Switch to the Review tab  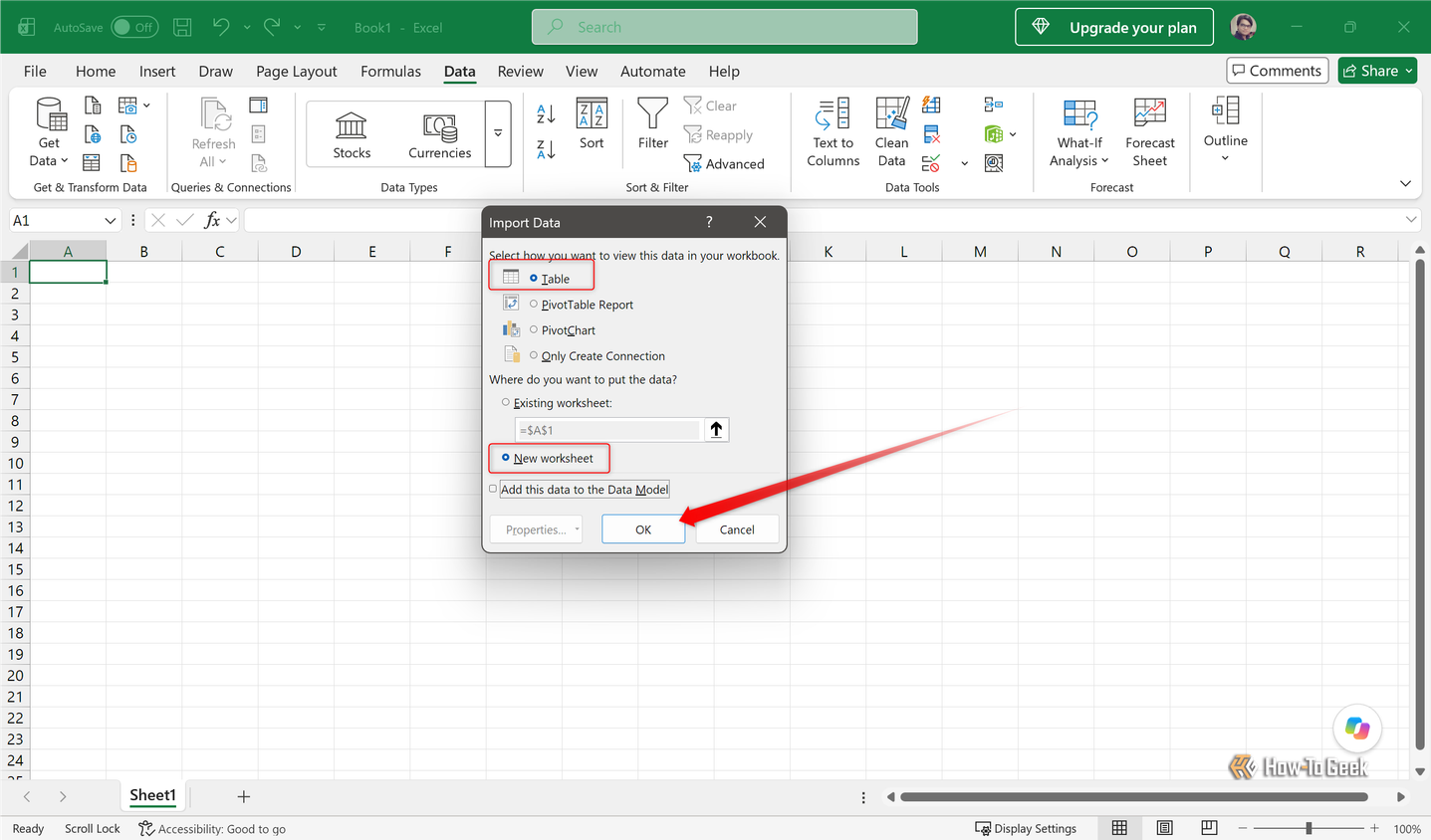521,72
